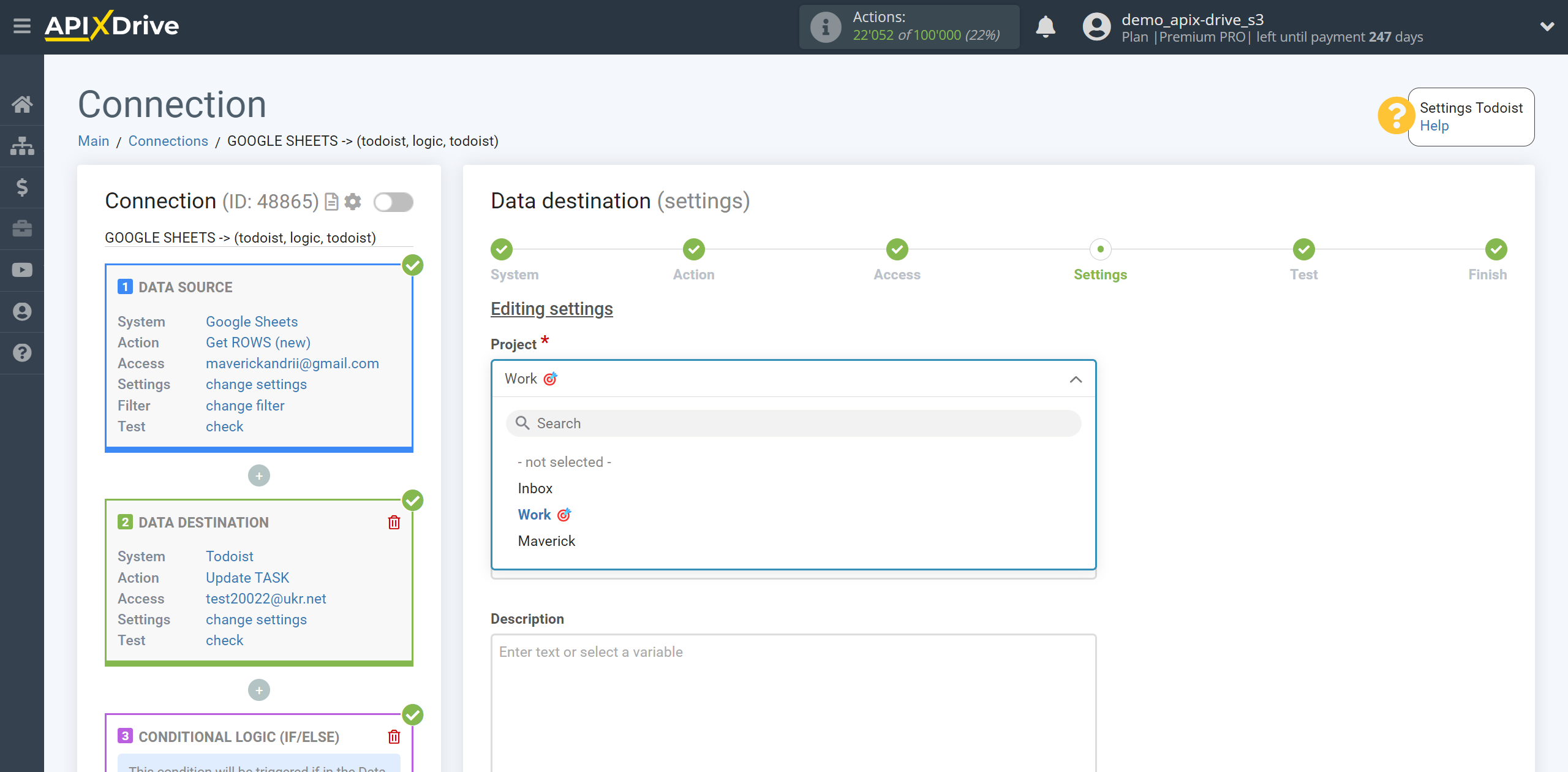Viewport: 1568px width, 772px height.
Task: Open profile icon in sidebar
Action: click(22, 311)
